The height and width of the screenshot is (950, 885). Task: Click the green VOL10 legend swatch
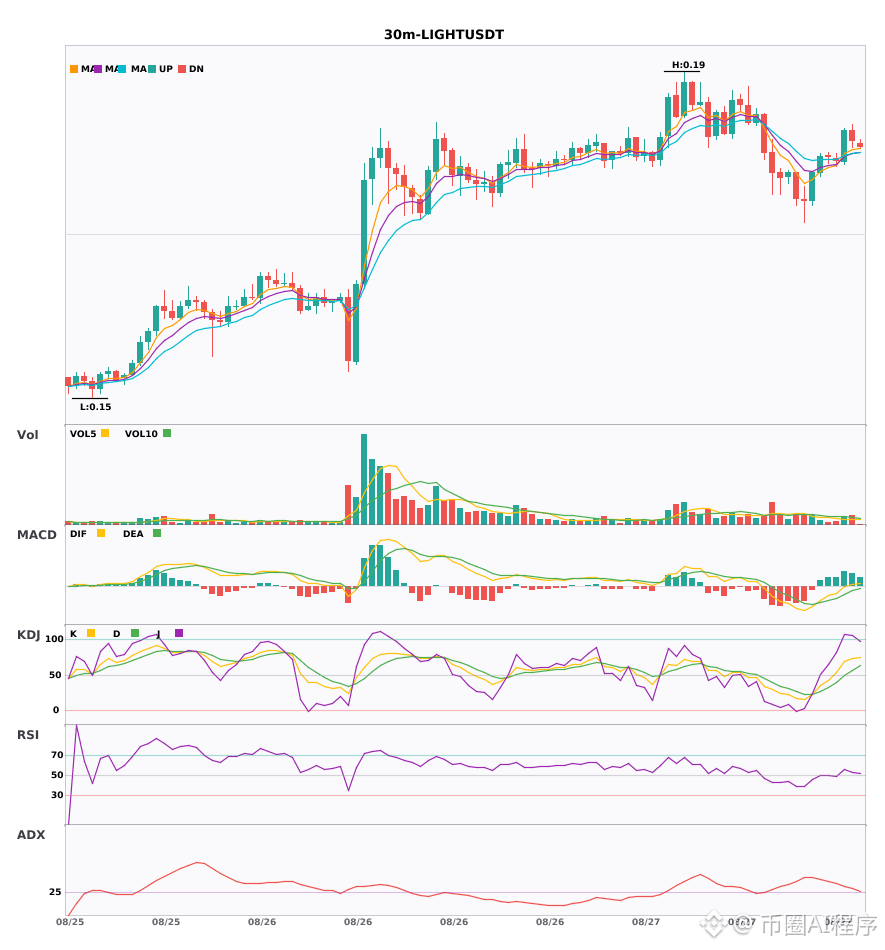point(167,433)
